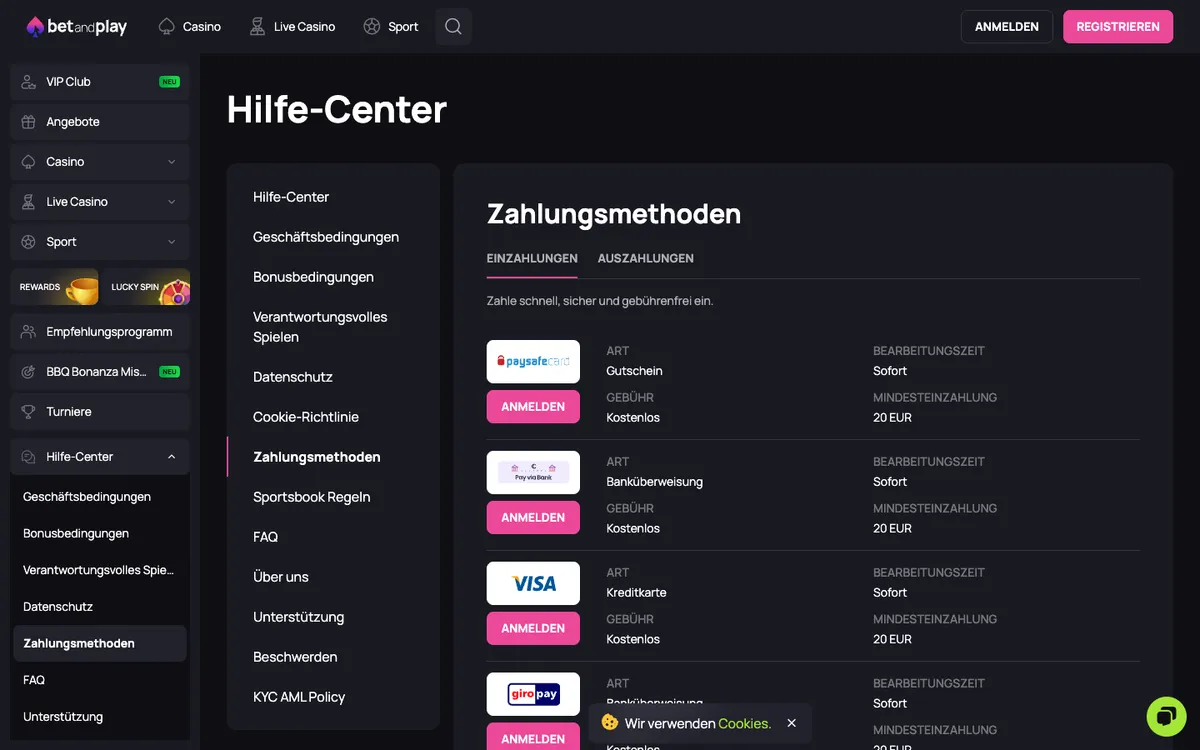Switch to the Auszahlungen tab

tap(646, 258)
